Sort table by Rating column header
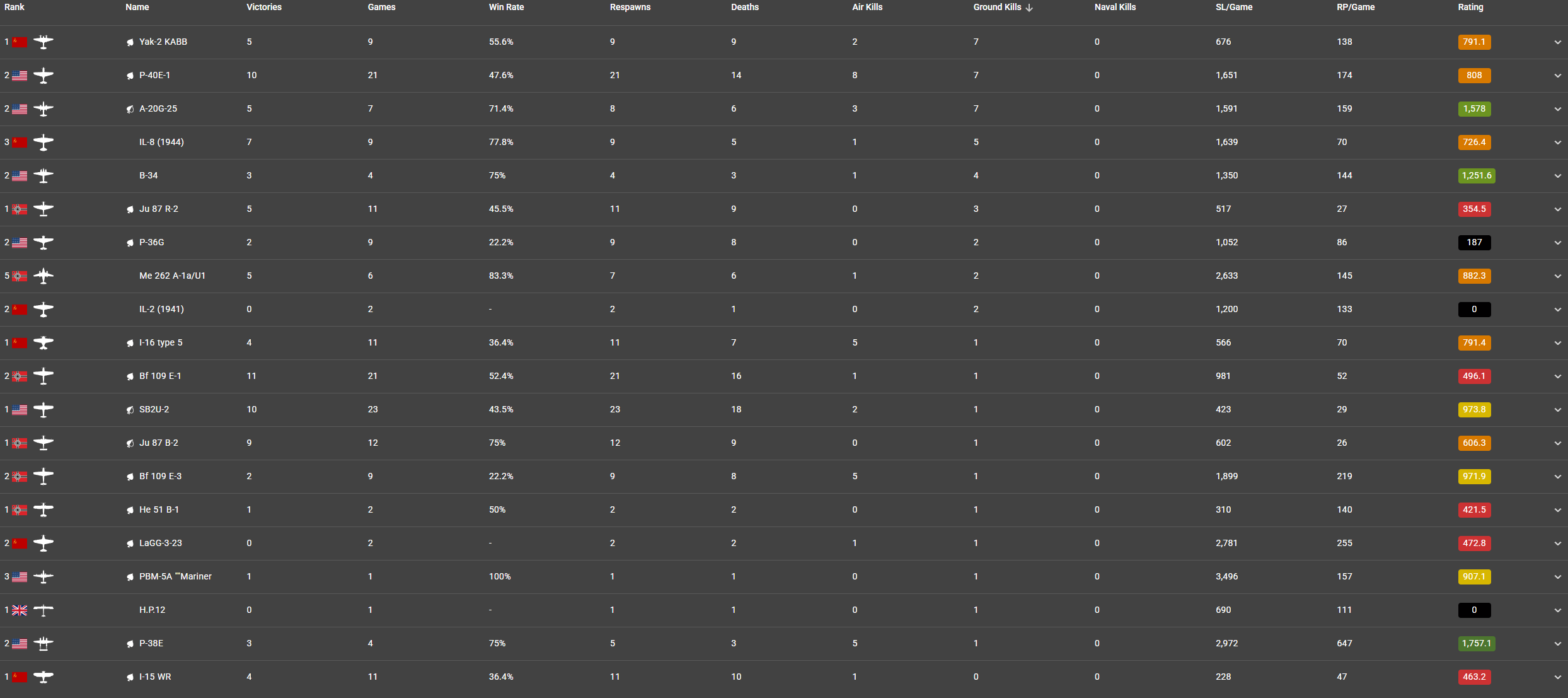This screenshot has width=1568, height=698. click(1470, 7)
